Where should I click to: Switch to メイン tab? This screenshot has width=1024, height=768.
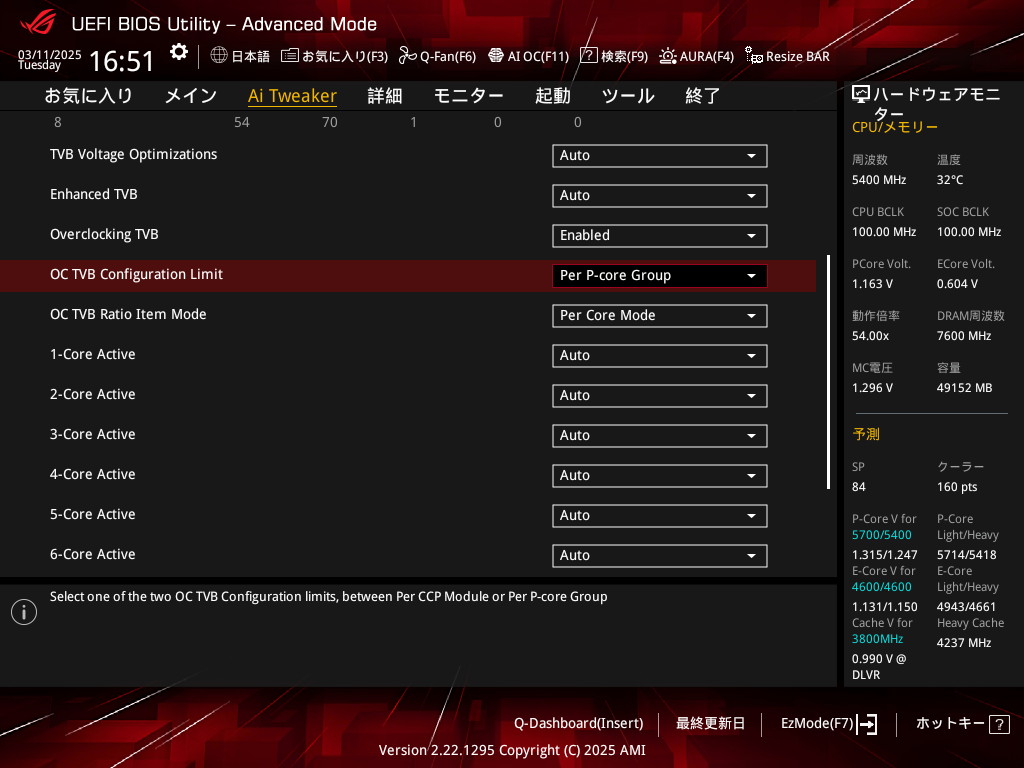191,96
